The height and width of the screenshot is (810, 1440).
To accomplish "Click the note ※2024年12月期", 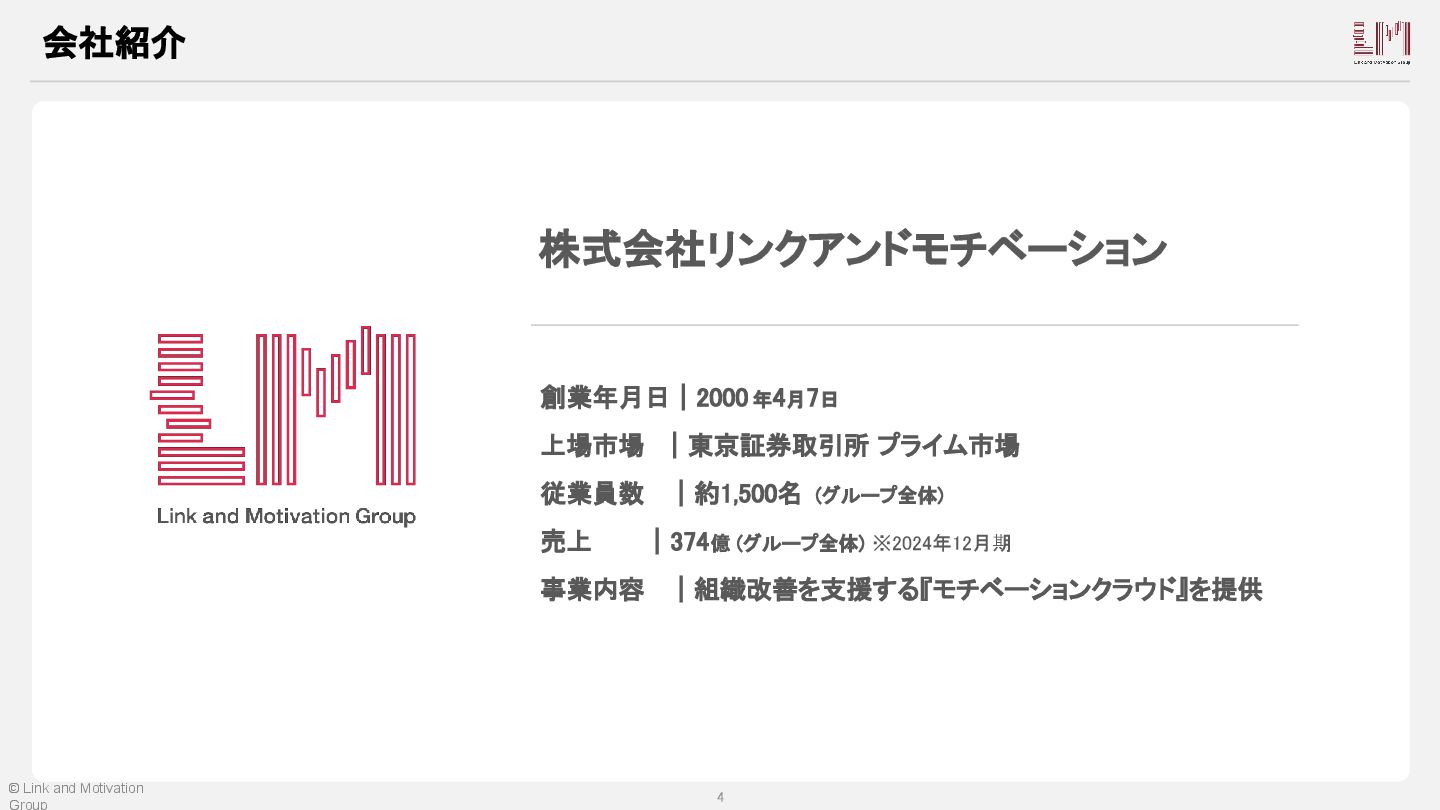I will click(941, 543).
